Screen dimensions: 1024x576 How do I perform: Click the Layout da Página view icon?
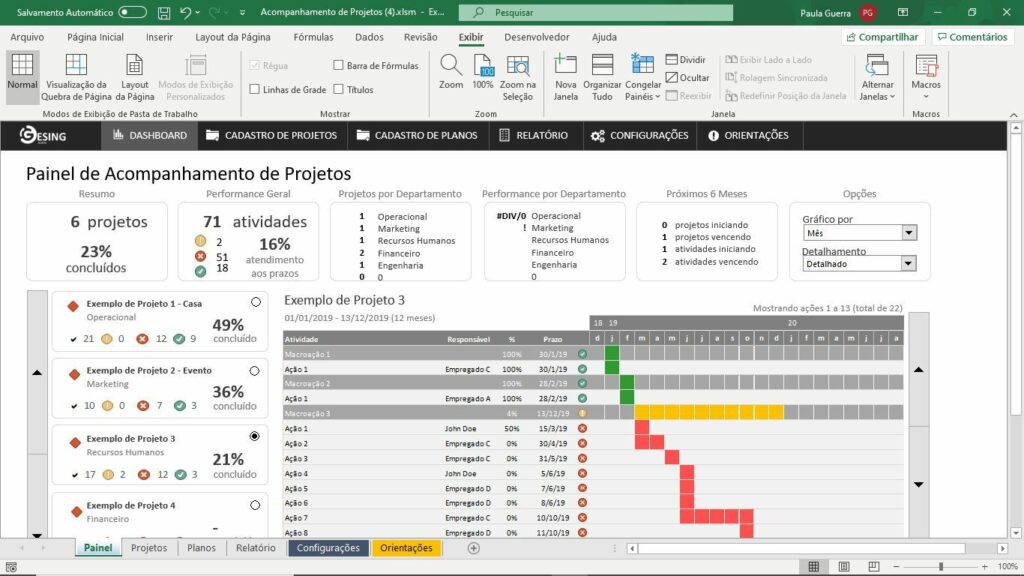click(134, 66)
